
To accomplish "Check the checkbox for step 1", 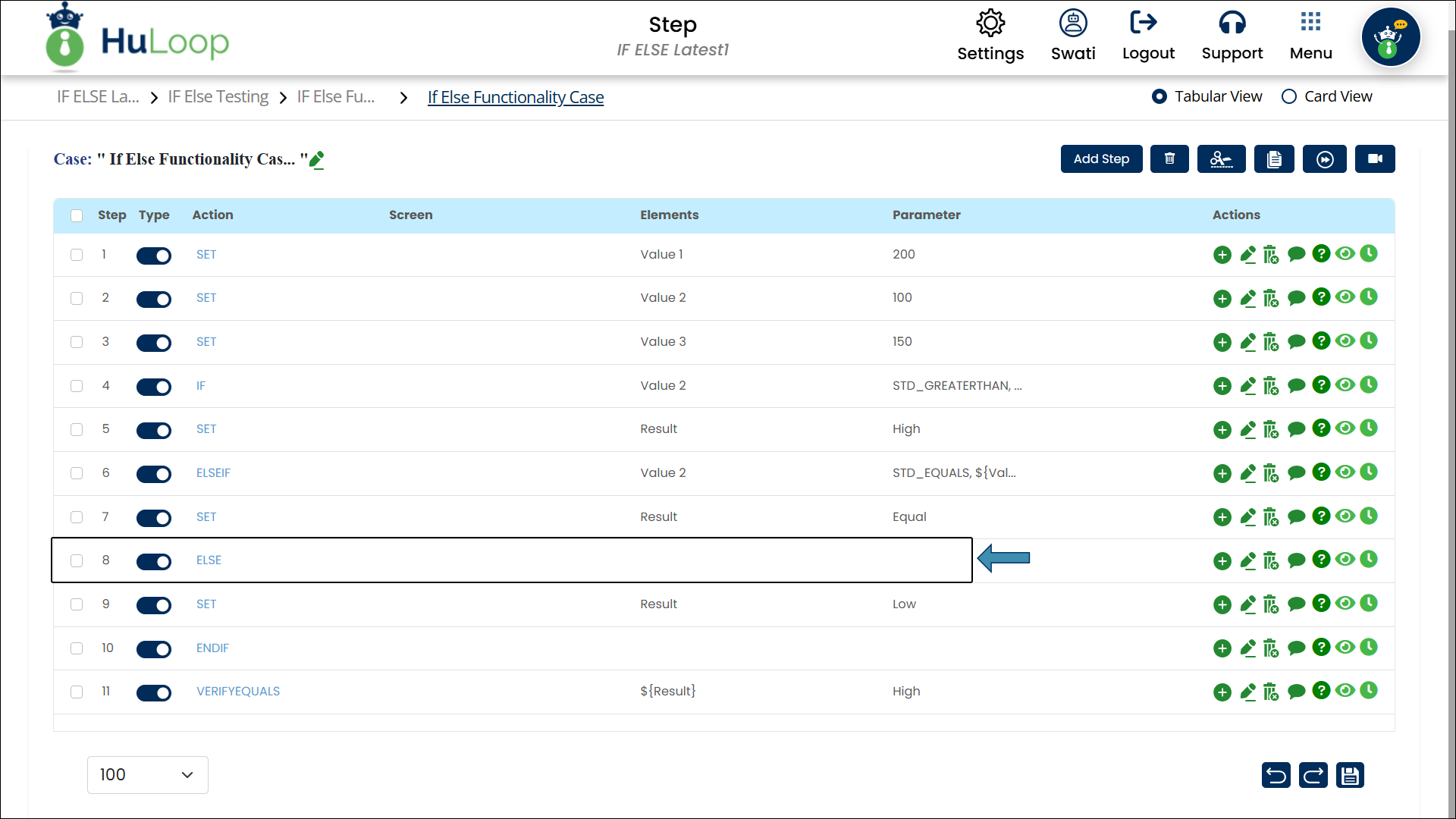I will (77, 255).
